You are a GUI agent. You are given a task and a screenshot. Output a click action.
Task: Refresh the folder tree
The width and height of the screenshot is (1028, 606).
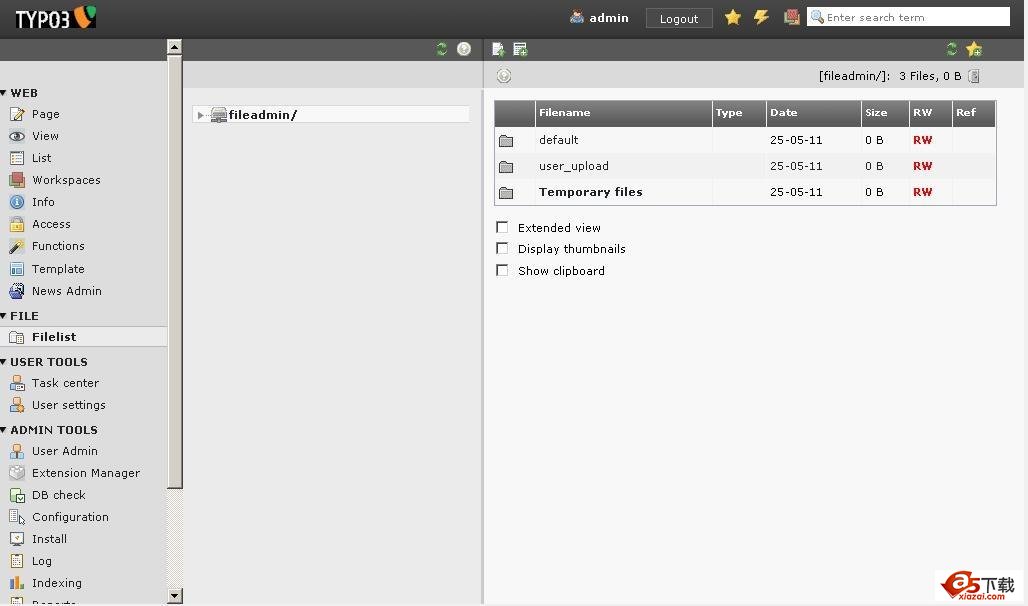(441, 49)
